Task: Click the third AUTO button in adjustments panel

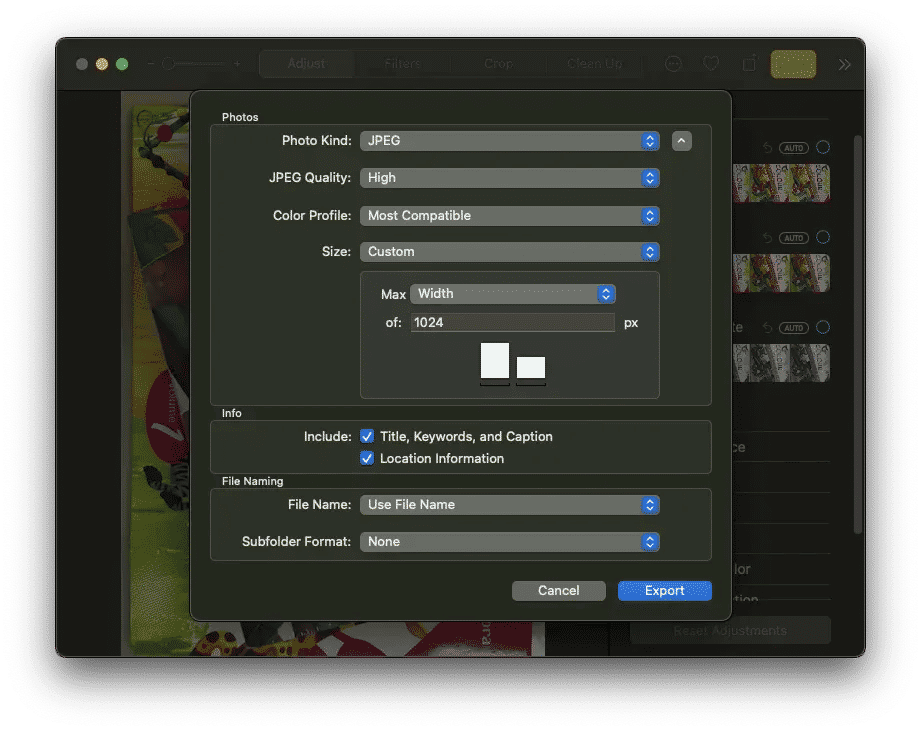Action: 794,328
